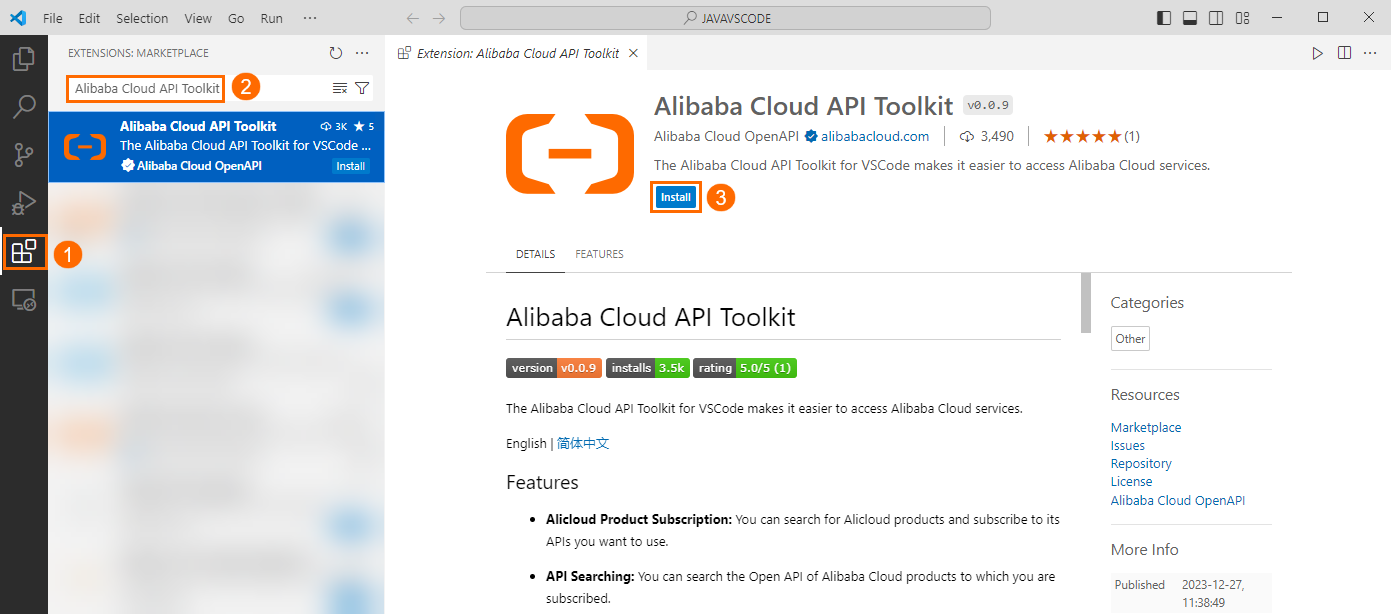1391x614 pixels.
Task: Open the Alibaba Cloud OpenAPI resource link
Action: coord(1178,500)
